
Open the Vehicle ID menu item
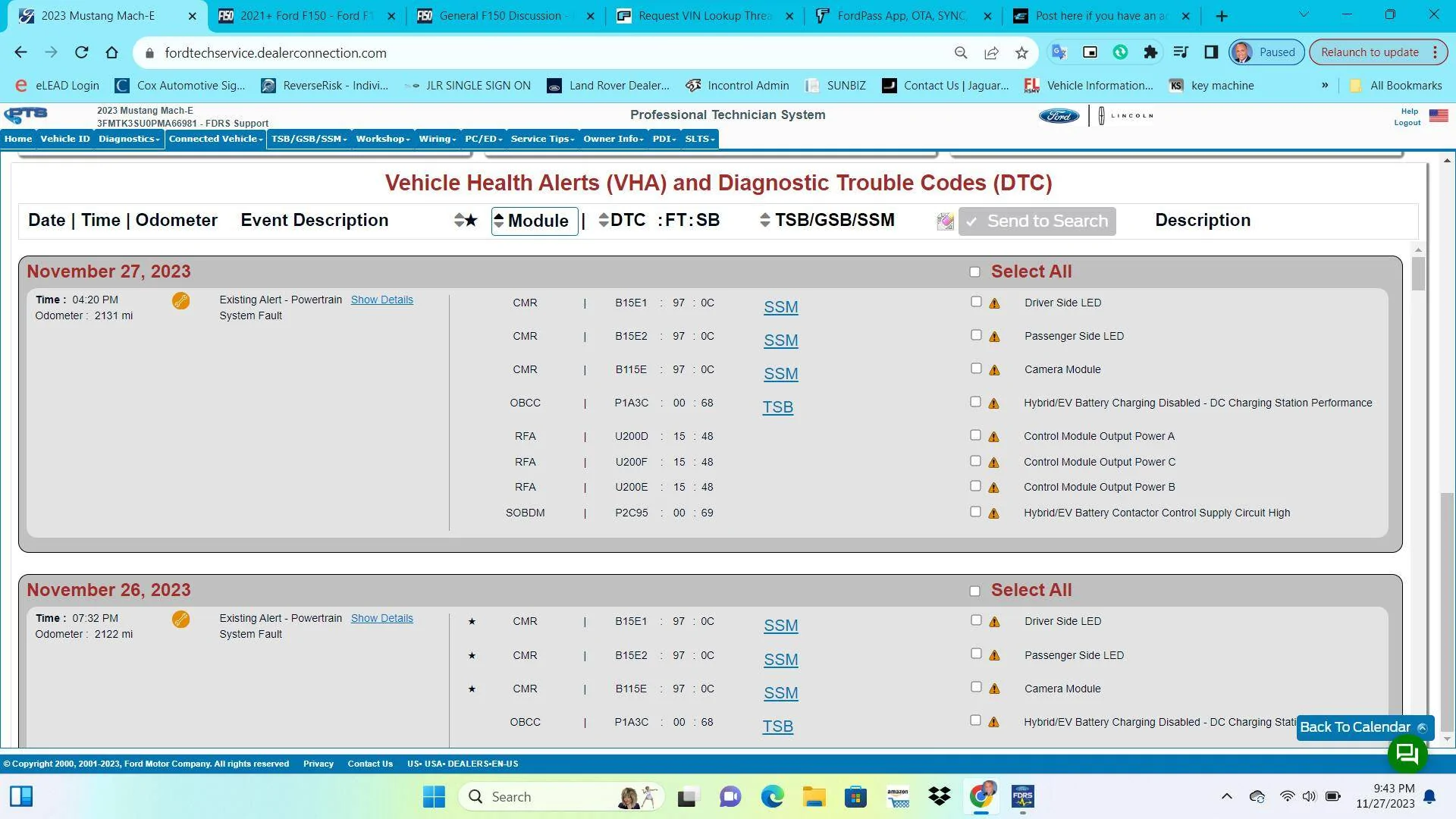(65, 139)
